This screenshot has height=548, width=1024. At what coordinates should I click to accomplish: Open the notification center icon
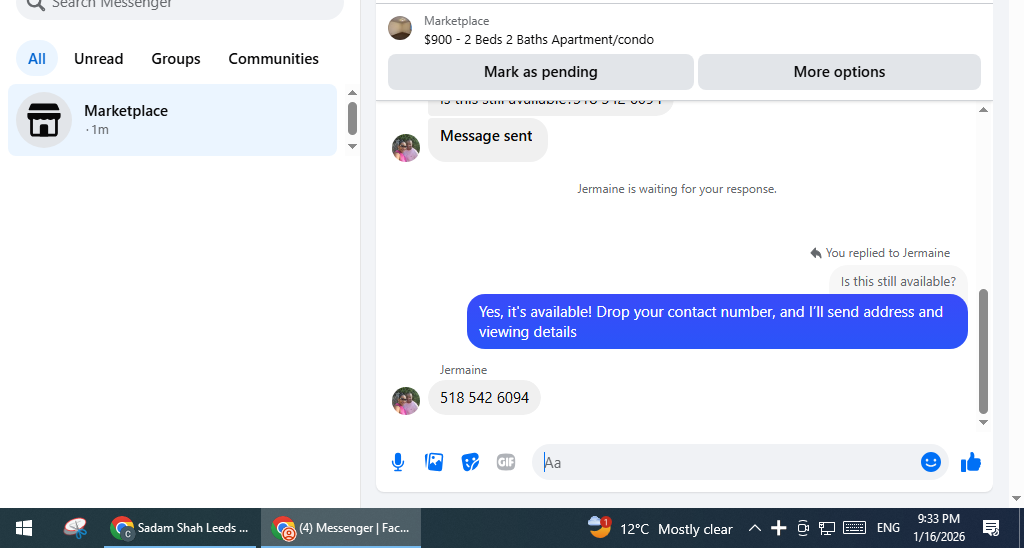(x=991, y=528)
